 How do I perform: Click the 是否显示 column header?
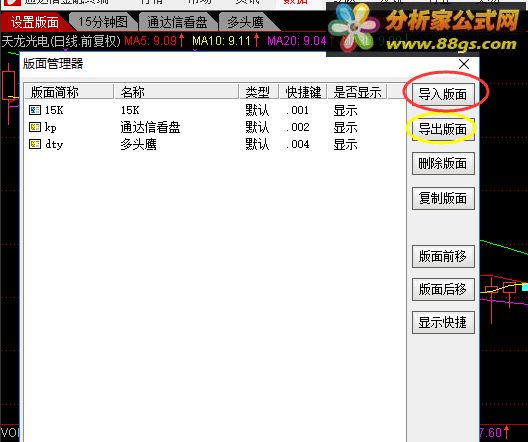pyautogui.click(x=357, y=92)
